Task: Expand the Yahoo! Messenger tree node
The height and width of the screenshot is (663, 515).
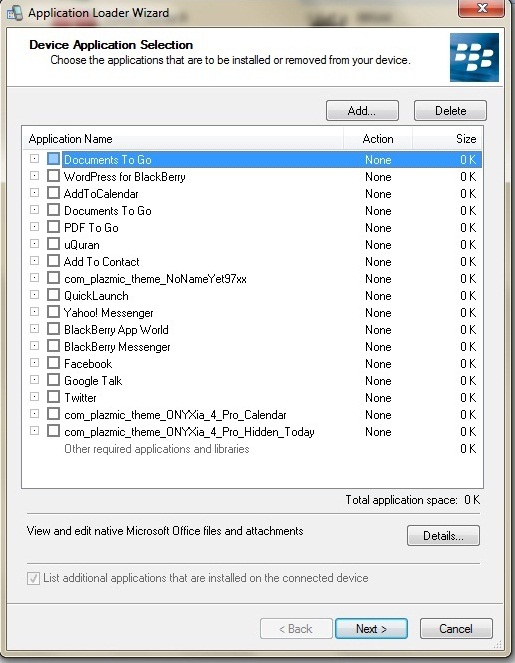Action: (x=35, y=312)
